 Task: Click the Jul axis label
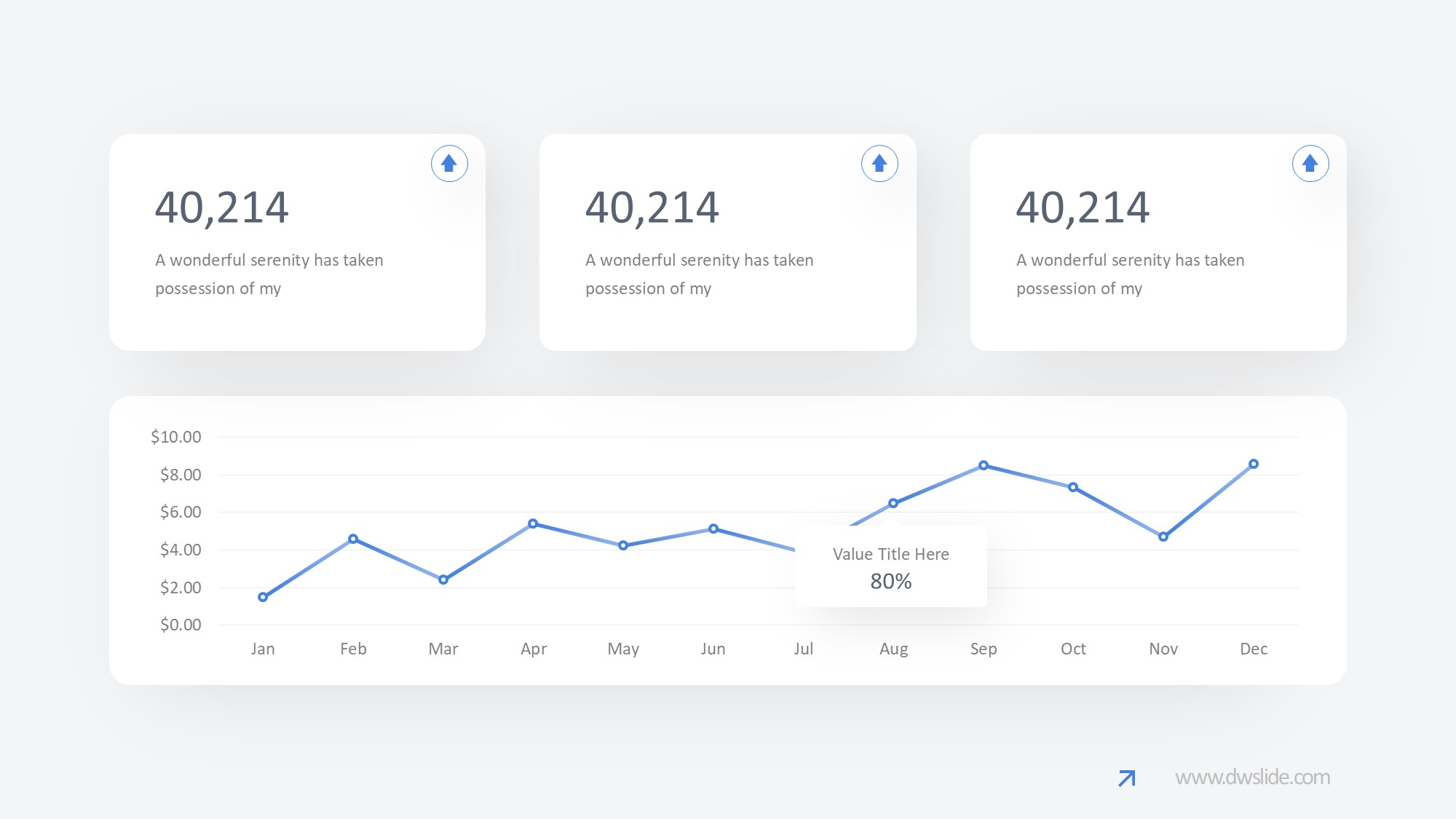803,649
